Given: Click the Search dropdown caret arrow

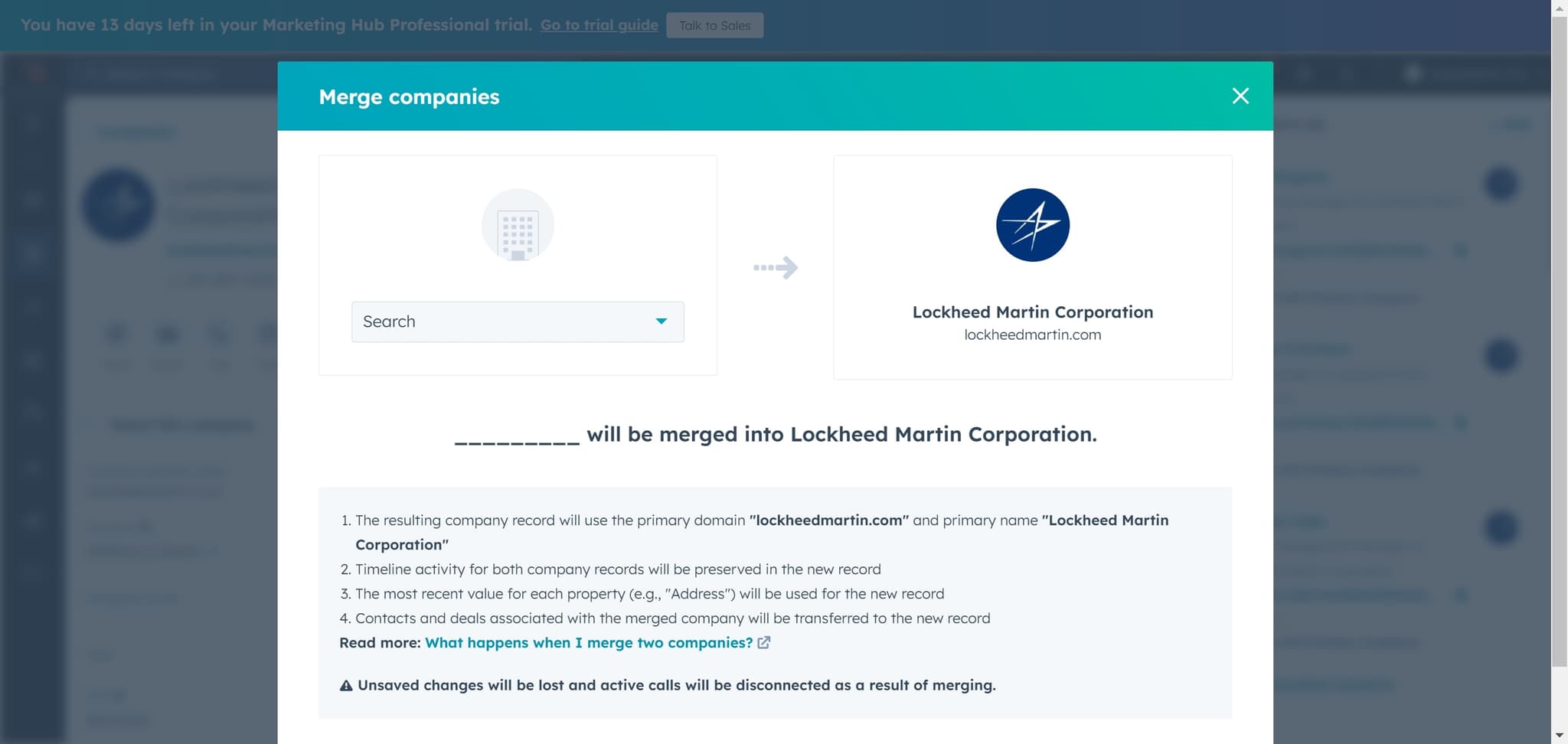Looking at the screenshot, I should (x=661, y=321).
